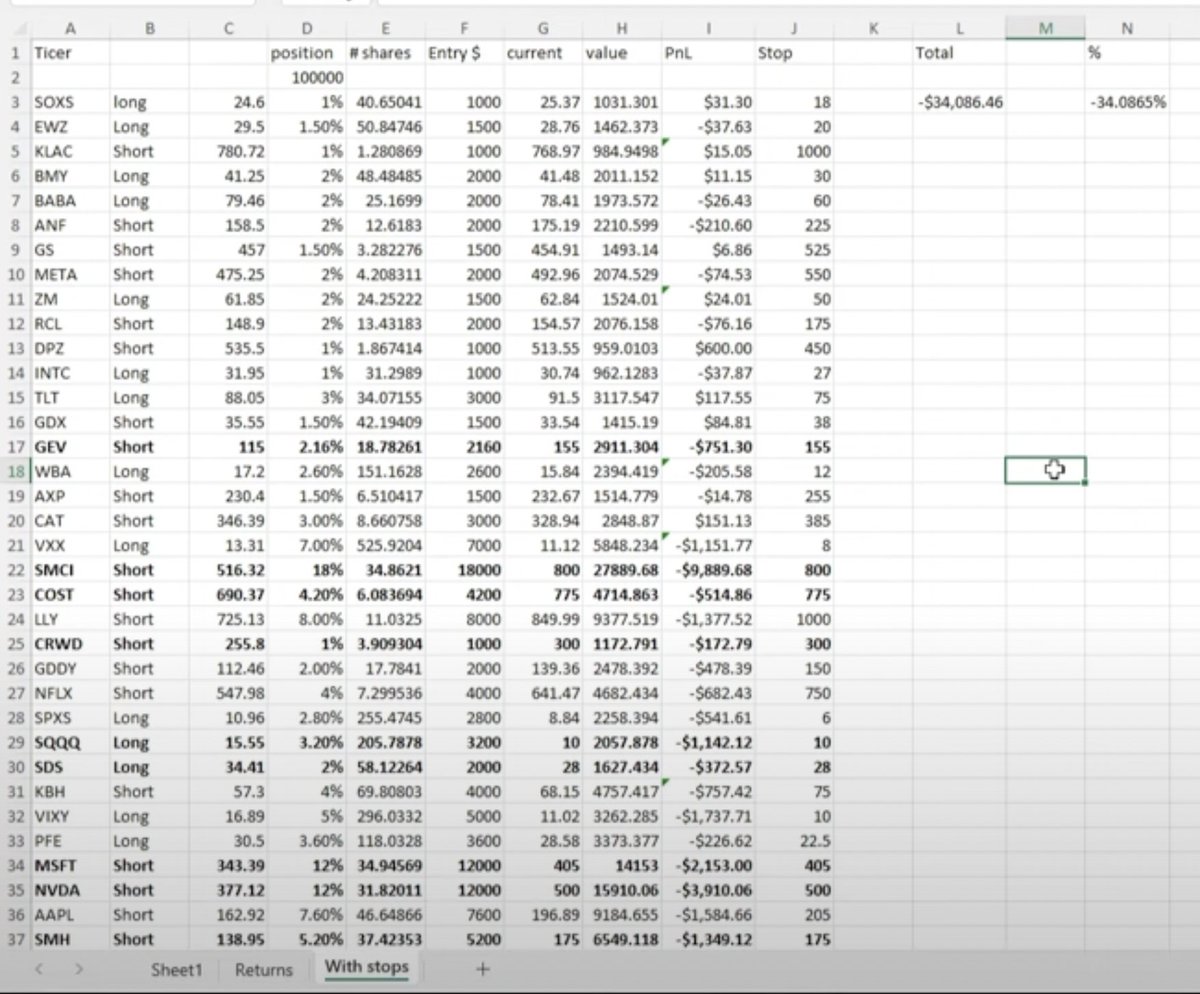Select the PnL header cell
The height and width of the screenshot is (994, 1200).
point(707,53)
